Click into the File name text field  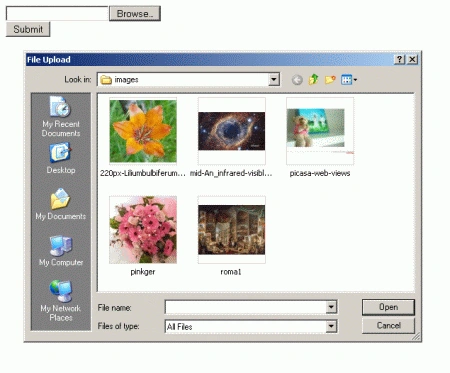(x=246, y=307)
